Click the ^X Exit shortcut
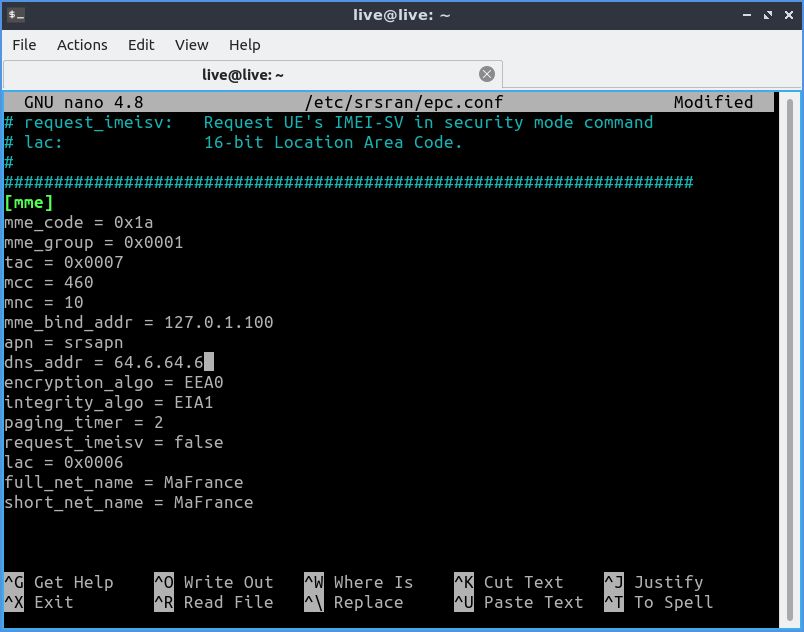This screenshot has height=632, width=804. pos(39,602)
